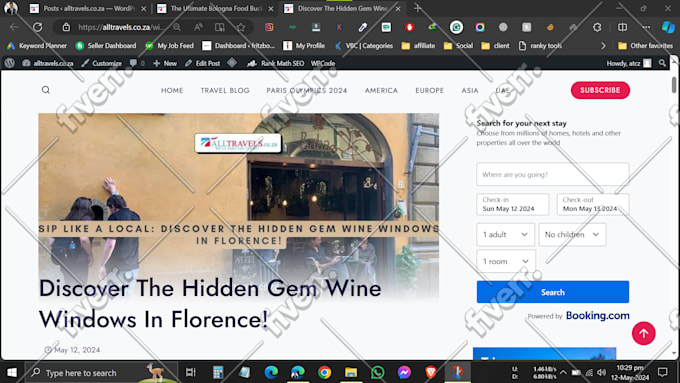The width and height of the screenshot is (680, 383).
Task: Open File Explorer from the taskbar
Action: tap(351, 372)
